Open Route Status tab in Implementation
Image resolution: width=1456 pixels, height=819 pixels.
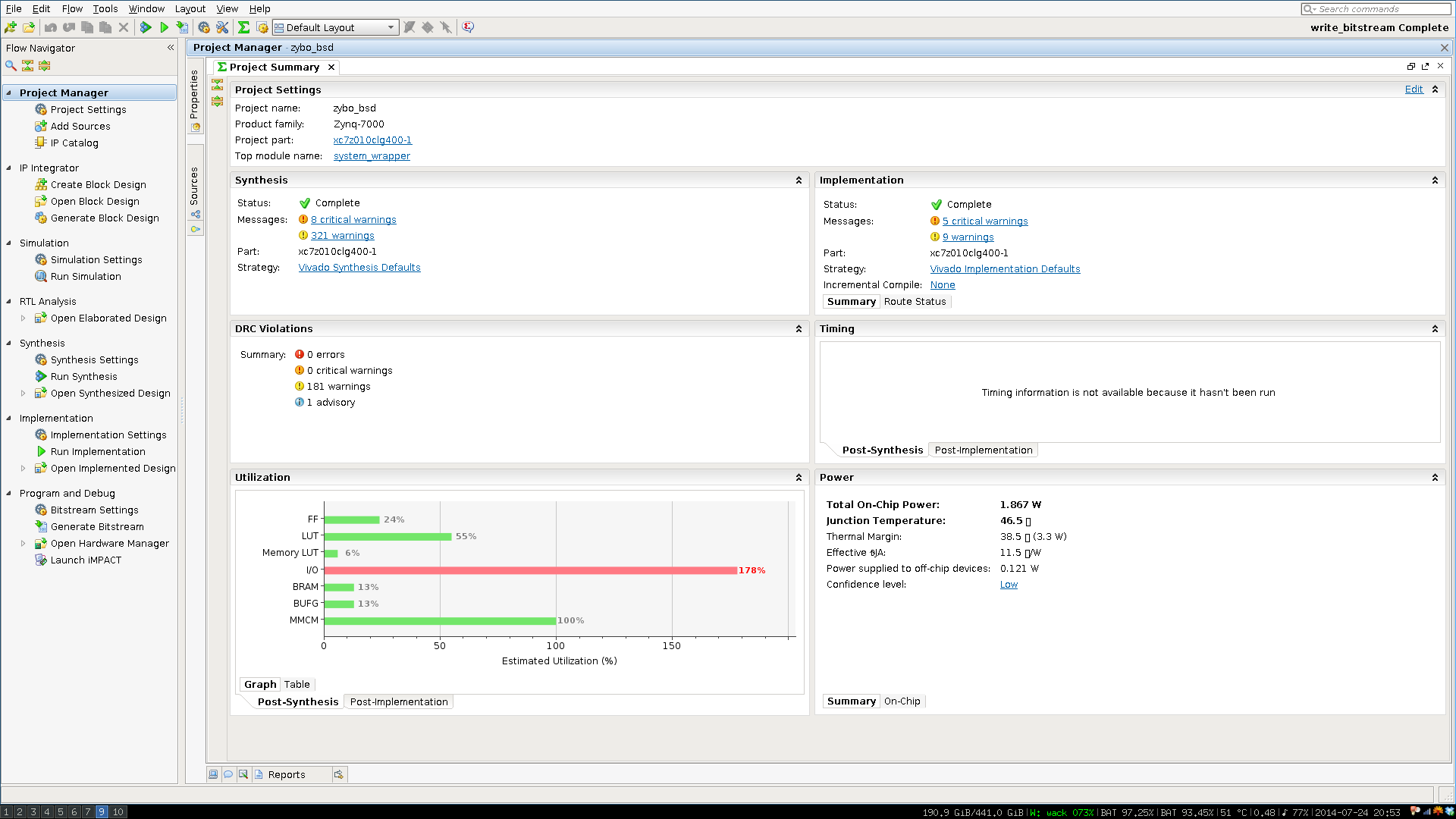click(x=915, y=302)
